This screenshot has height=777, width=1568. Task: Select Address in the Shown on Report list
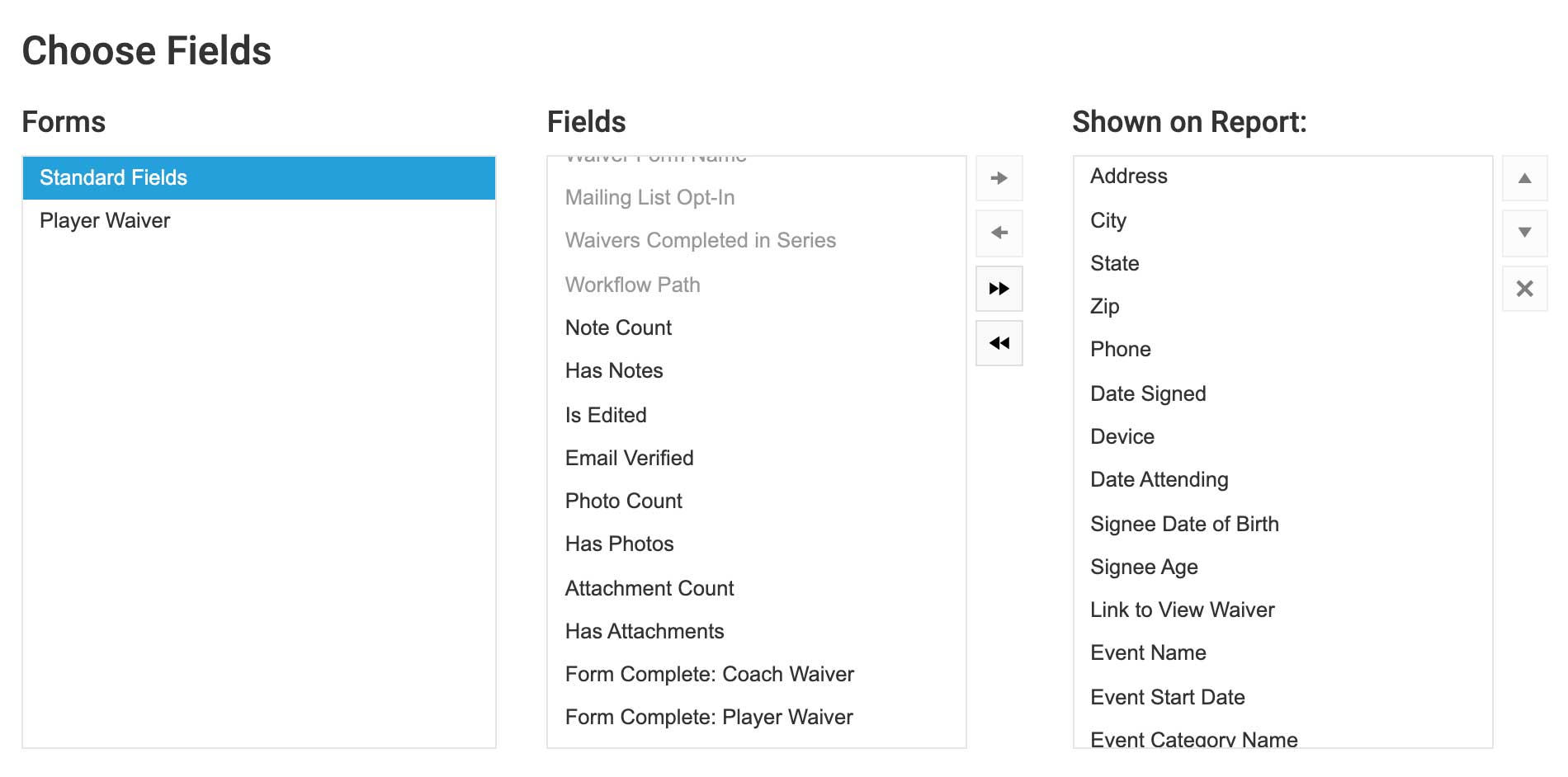(1128, 176)
